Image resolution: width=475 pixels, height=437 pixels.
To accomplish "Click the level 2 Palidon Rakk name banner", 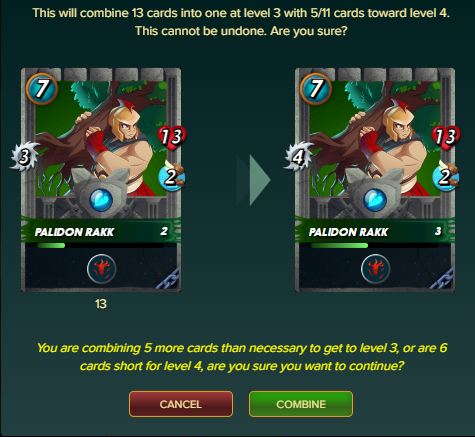I will pyautogui.click(x=101, y=231).
